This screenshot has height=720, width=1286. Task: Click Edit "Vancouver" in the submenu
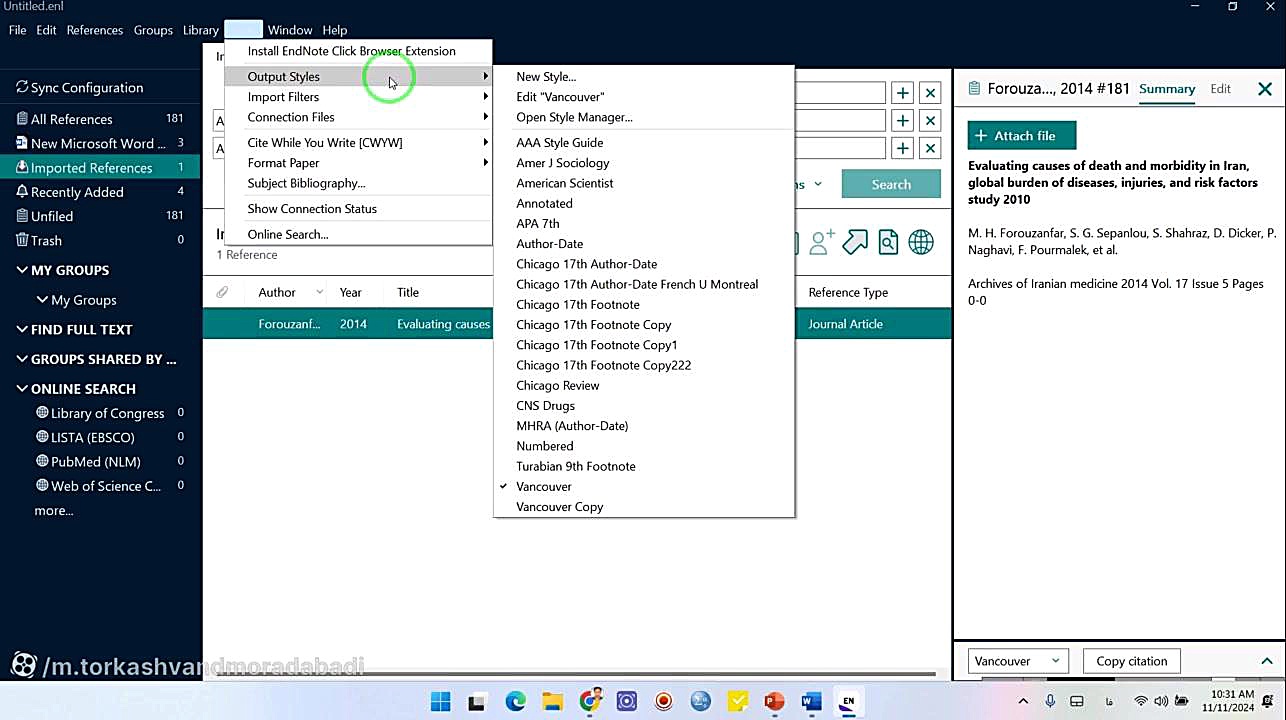[x=644, y=97]
